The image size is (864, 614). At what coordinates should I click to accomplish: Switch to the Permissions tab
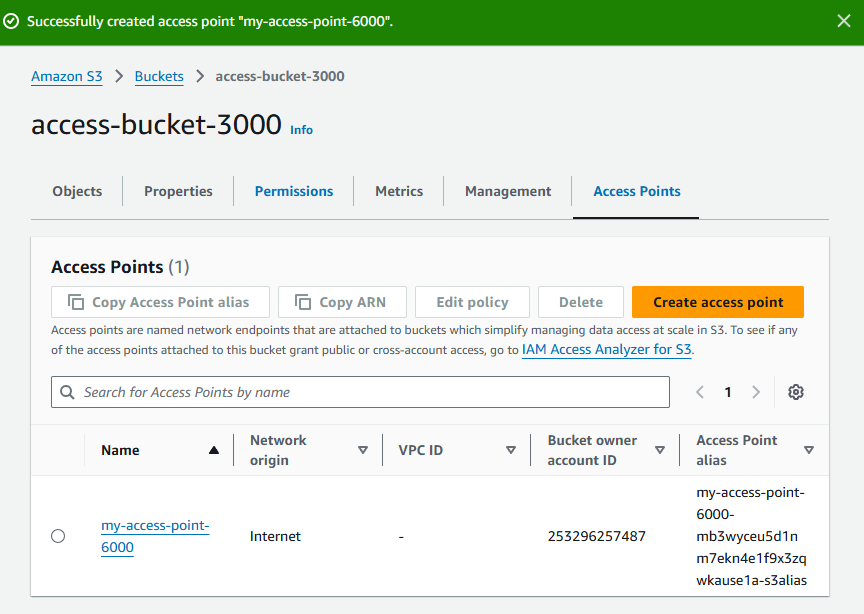293,191
